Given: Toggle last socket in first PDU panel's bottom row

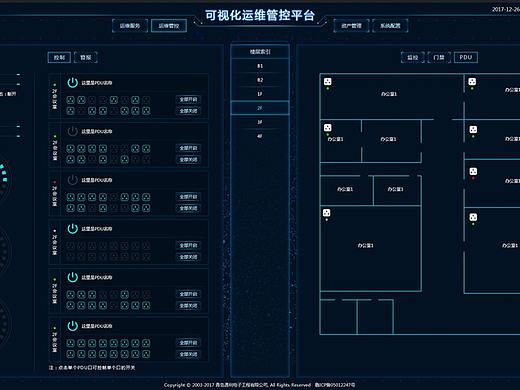Looking at the screenshot, I should pyautogui.click(x=146, y=111).
